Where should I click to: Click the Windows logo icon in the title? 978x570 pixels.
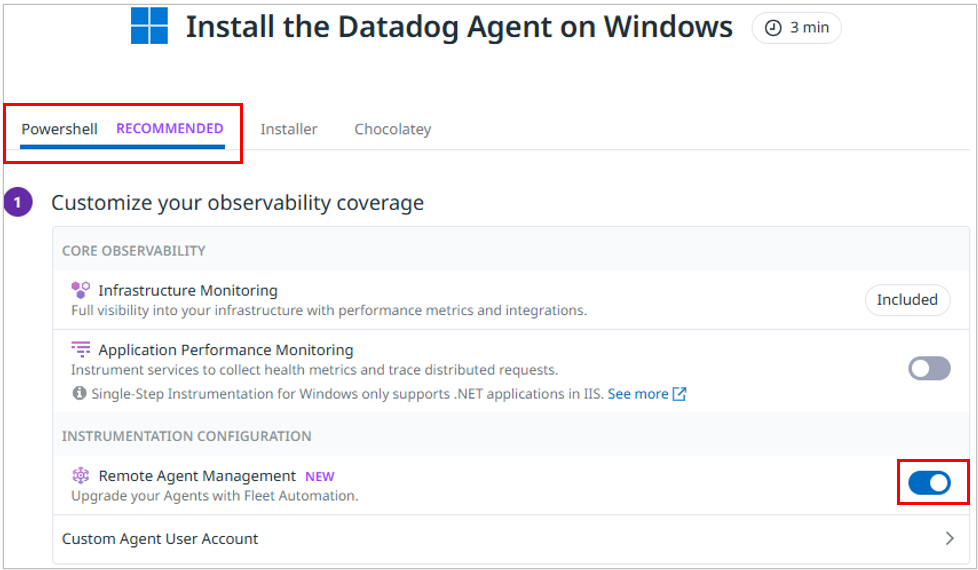[149, 26]
